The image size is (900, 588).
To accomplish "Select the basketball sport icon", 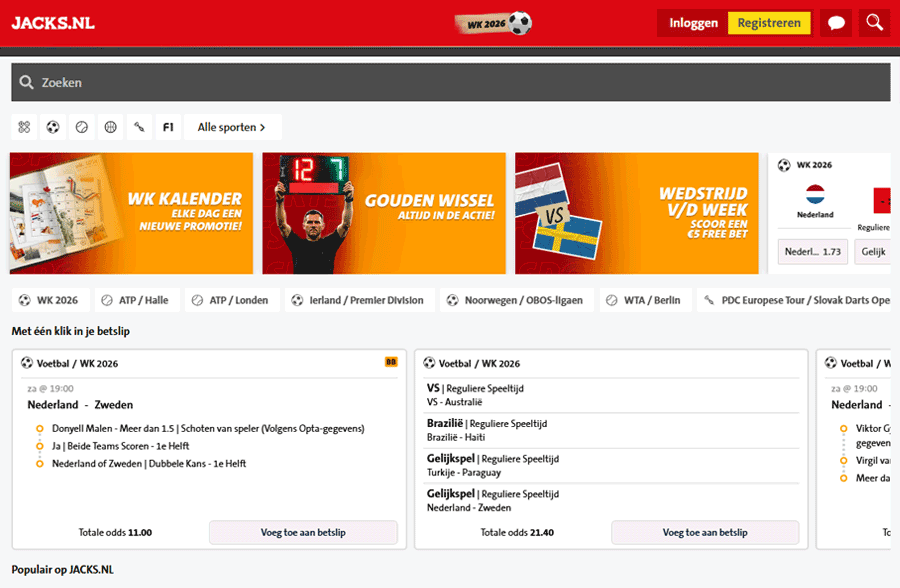I will [x=110, y=127].
